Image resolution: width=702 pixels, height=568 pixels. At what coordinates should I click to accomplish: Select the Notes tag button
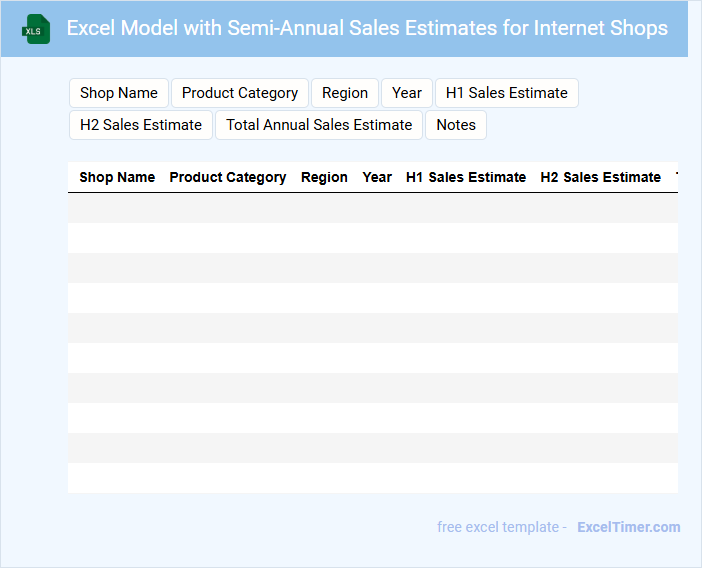coord(456,125)
